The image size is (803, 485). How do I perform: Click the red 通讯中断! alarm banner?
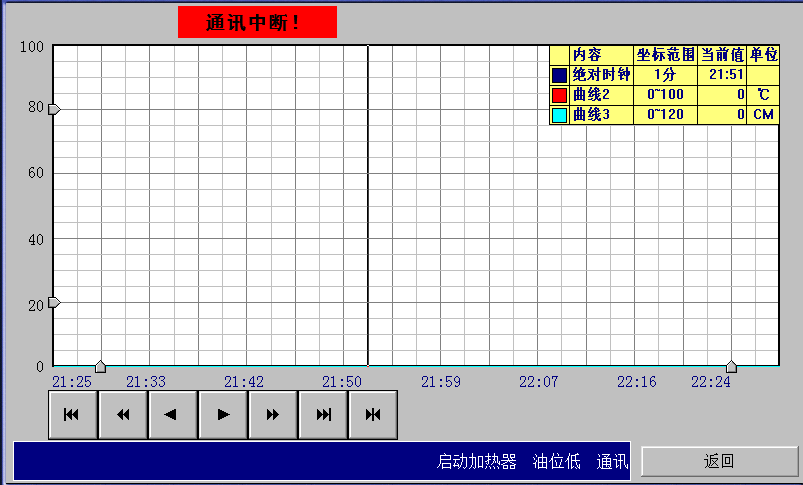pyautogui.click(x=257, y=22)
